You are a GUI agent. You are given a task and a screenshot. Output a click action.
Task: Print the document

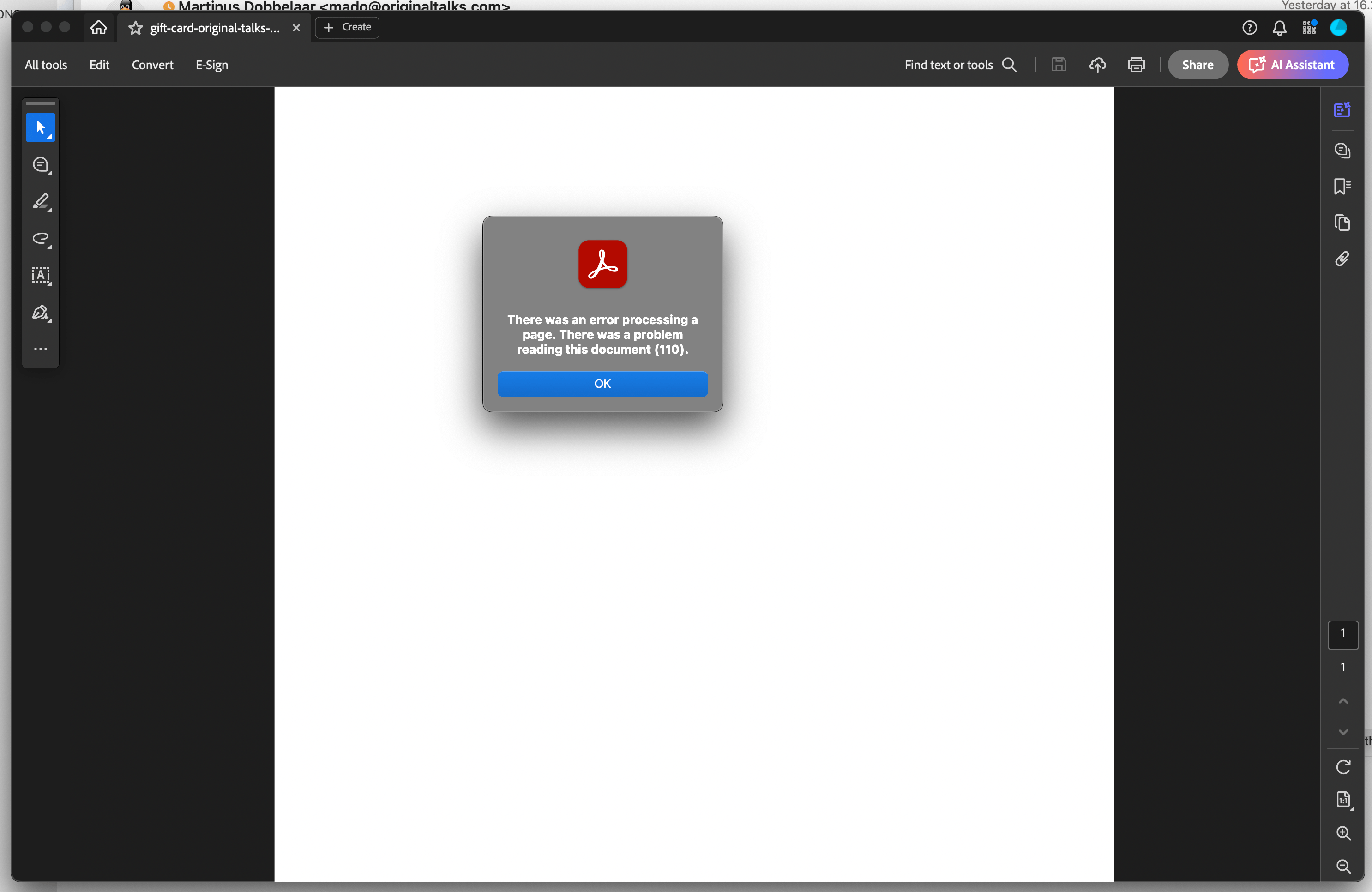(x=1135, y=65)
